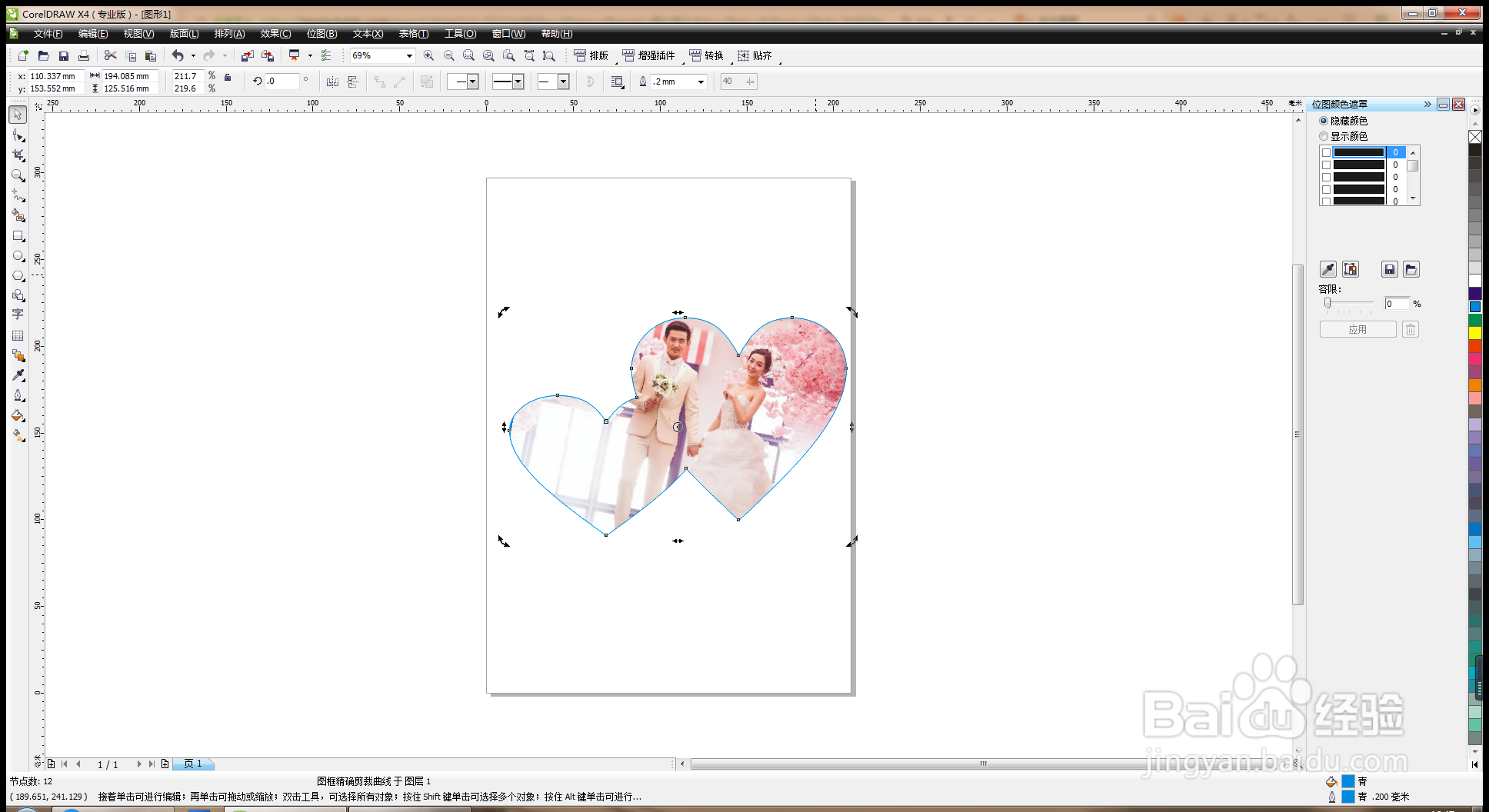
Task: Check the third color mask checkbox
Action: coord(1326,177)
